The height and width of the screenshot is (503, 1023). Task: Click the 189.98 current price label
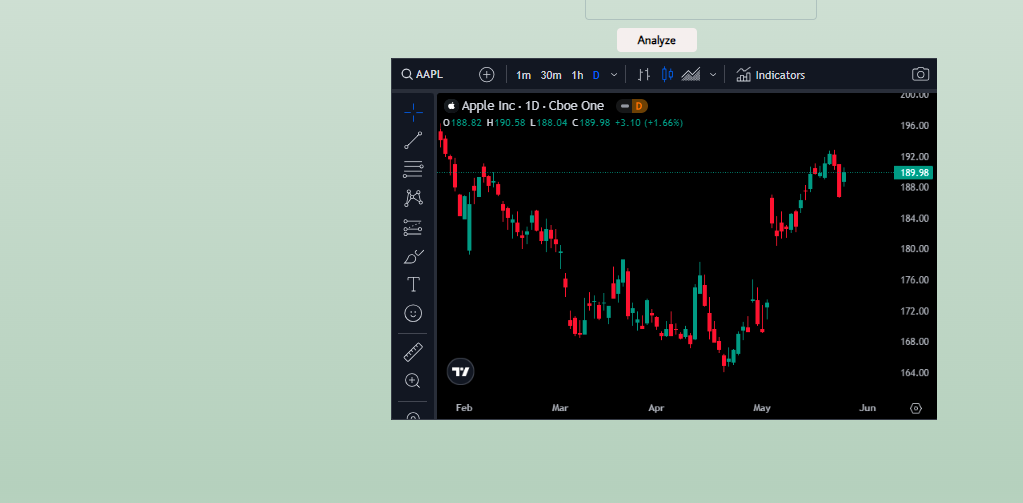pos(913,173)
